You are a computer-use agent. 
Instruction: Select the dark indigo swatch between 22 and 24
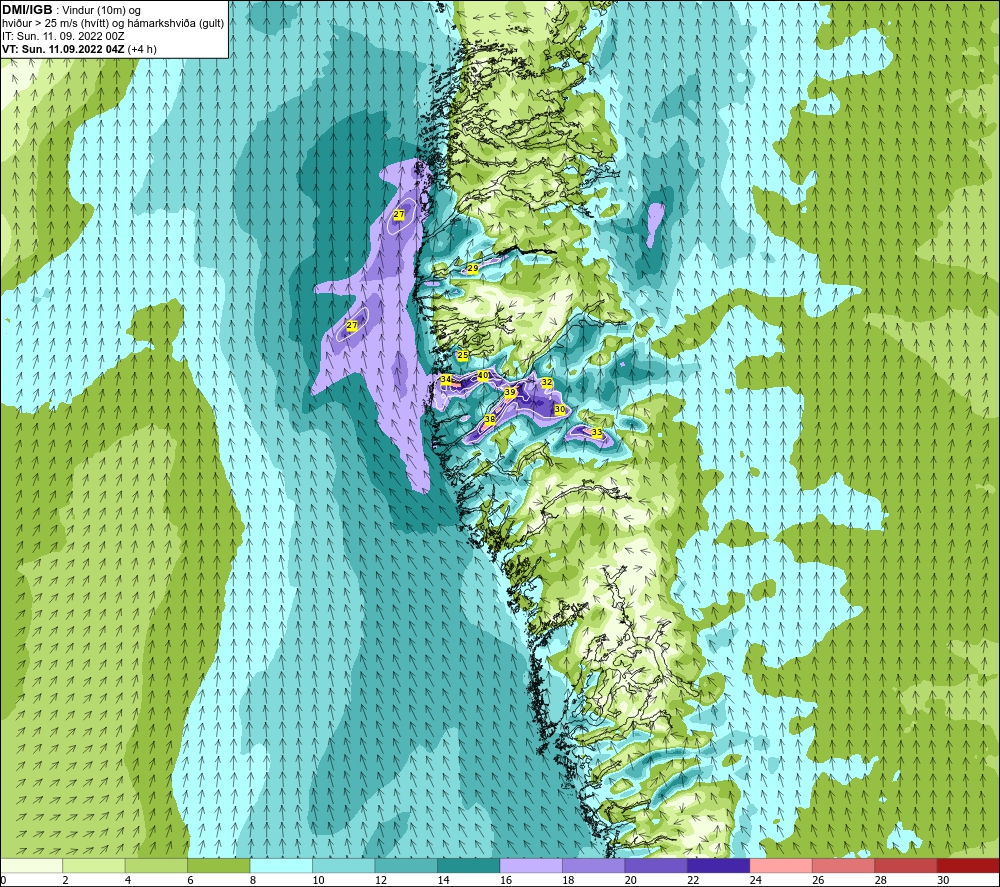719,865
